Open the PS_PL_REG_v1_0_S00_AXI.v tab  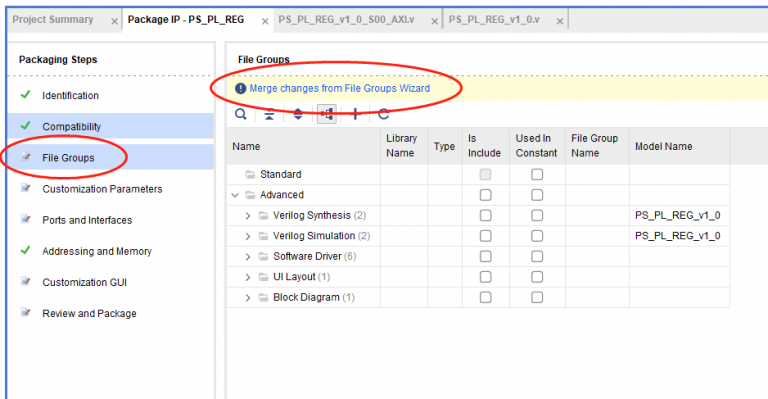(346, 20)
